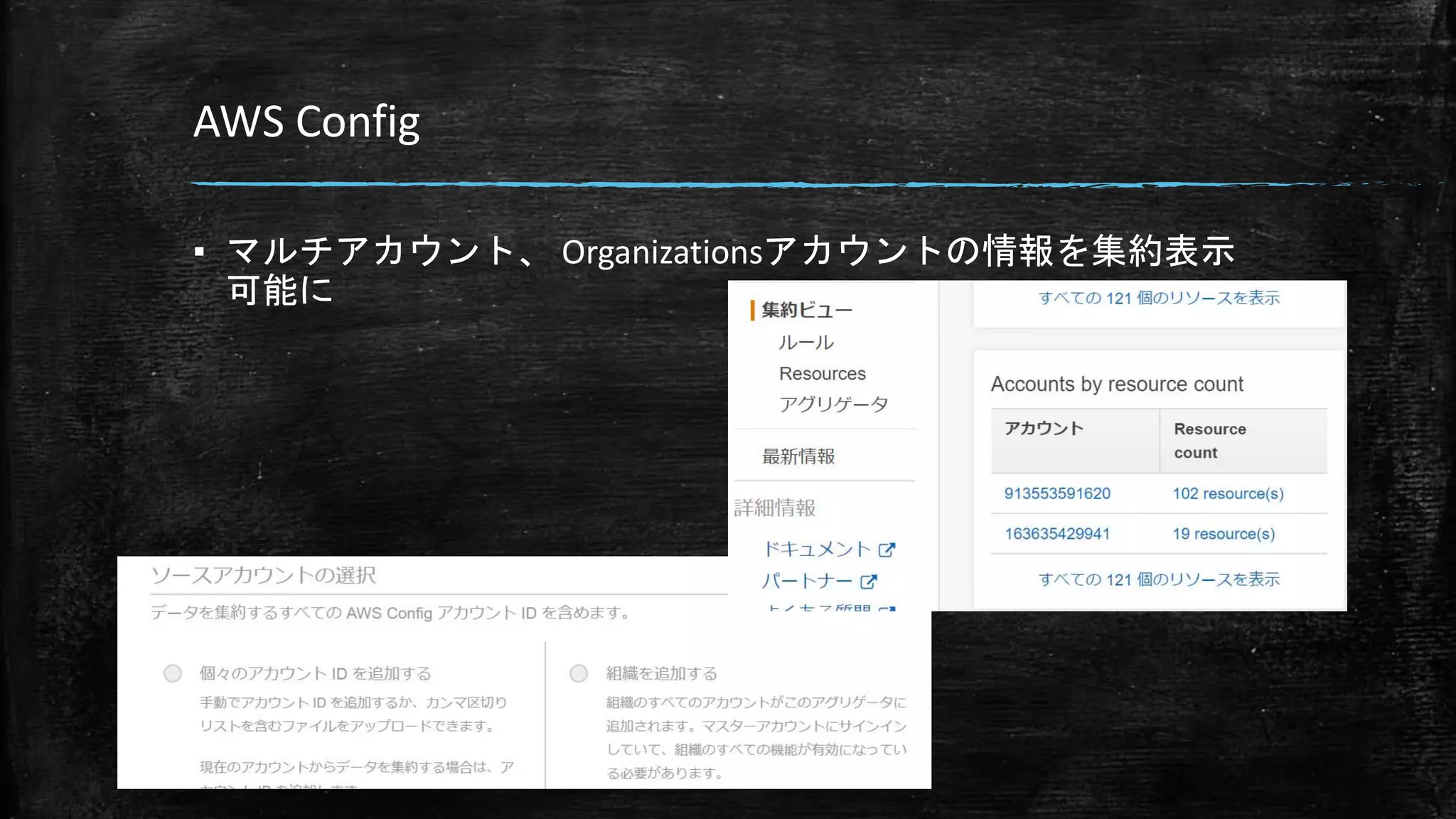Viewport: 1456px width, 819px height.
Task: Open Resources in the side menu
Action: (823, 373)
